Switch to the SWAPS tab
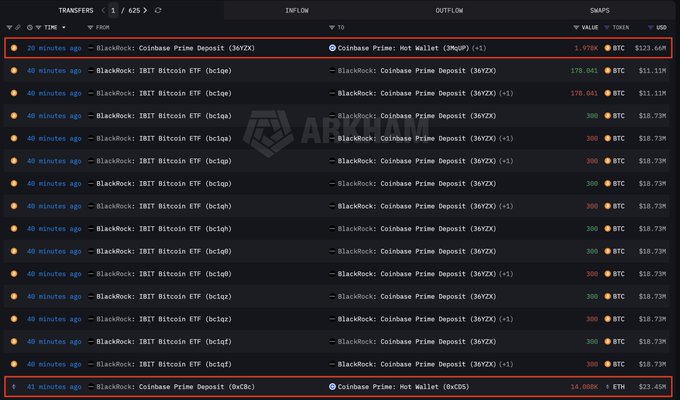 (600, 10)
